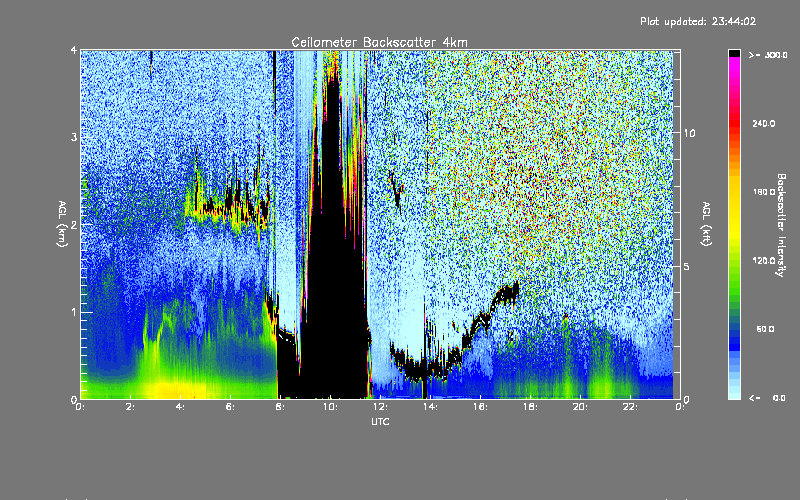Click the '3' km label on left axis
800x500 pixels.
coord(74,137)
